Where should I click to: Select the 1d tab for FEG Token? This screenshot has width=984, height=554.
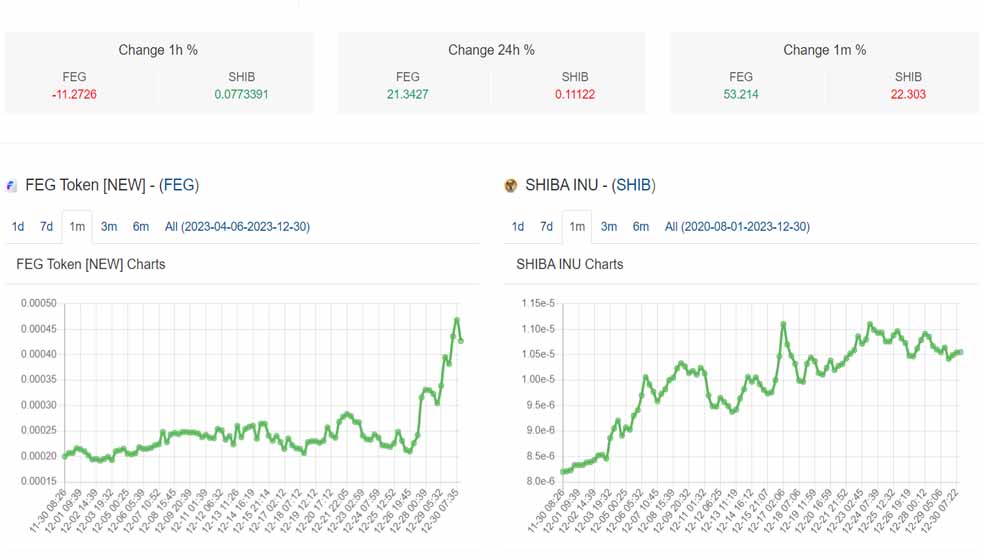18,227
